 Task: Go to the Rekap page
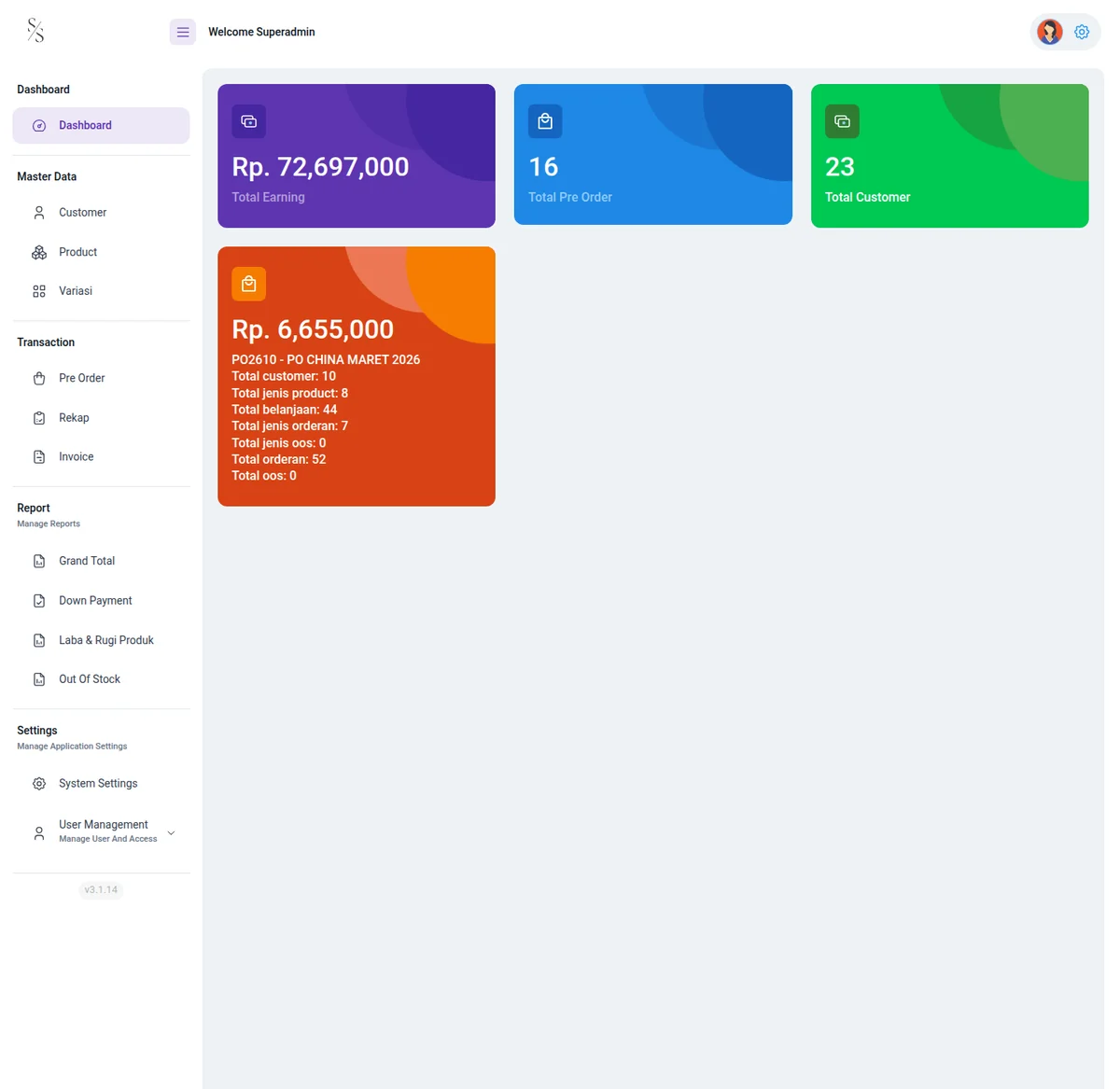[101, 418]
